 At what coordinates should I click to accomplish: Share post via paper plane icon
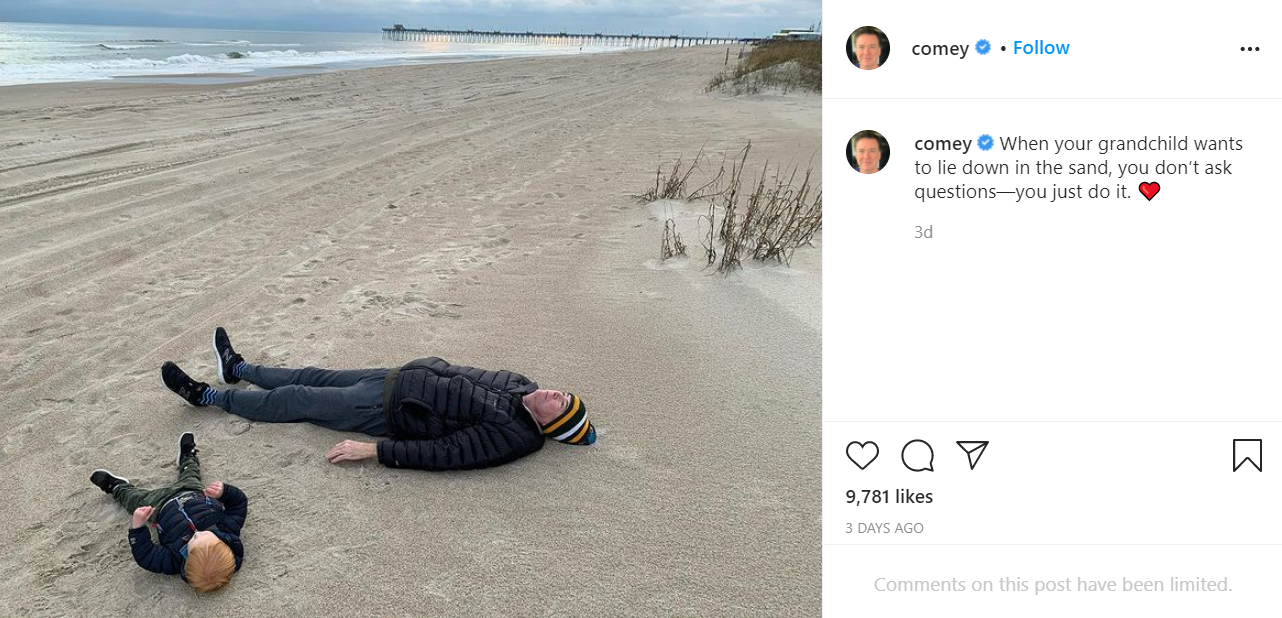tap(972, 455)
